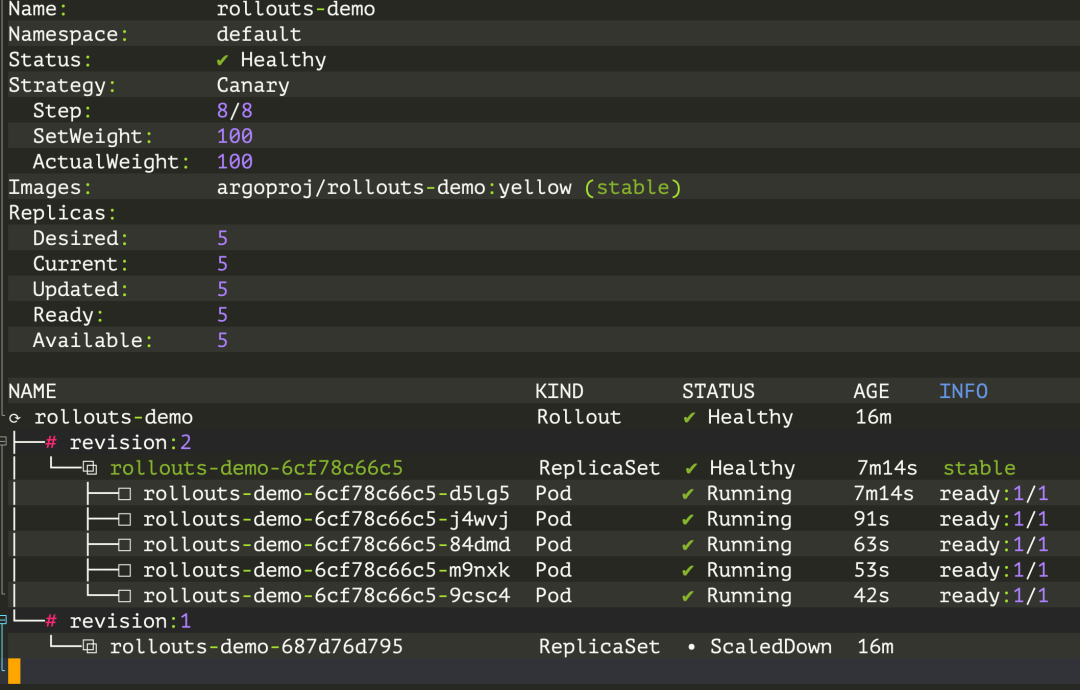Click Running checkmark of pod 9csc4
1080x690 pixels.
coord(687,596)
